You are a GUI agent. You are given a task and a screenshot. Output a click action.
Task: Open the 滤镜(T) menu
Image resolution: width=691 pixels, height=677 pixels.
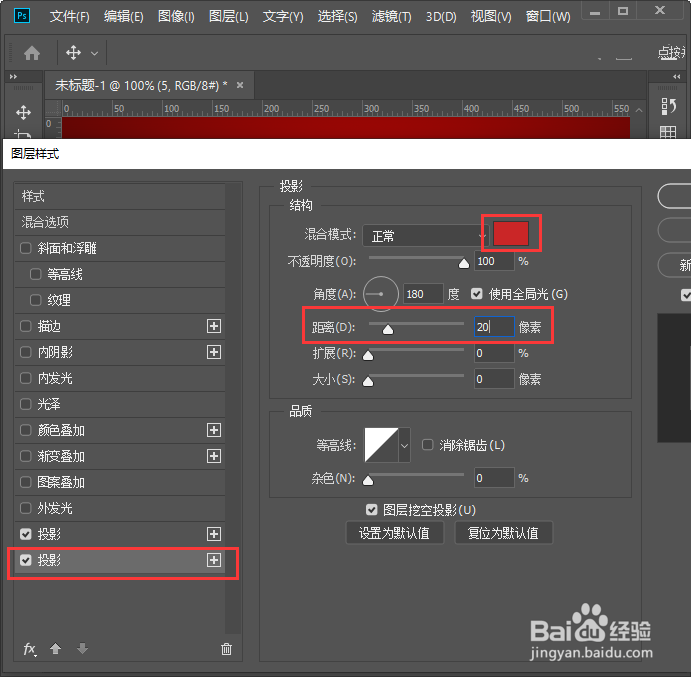pos(391,17)
